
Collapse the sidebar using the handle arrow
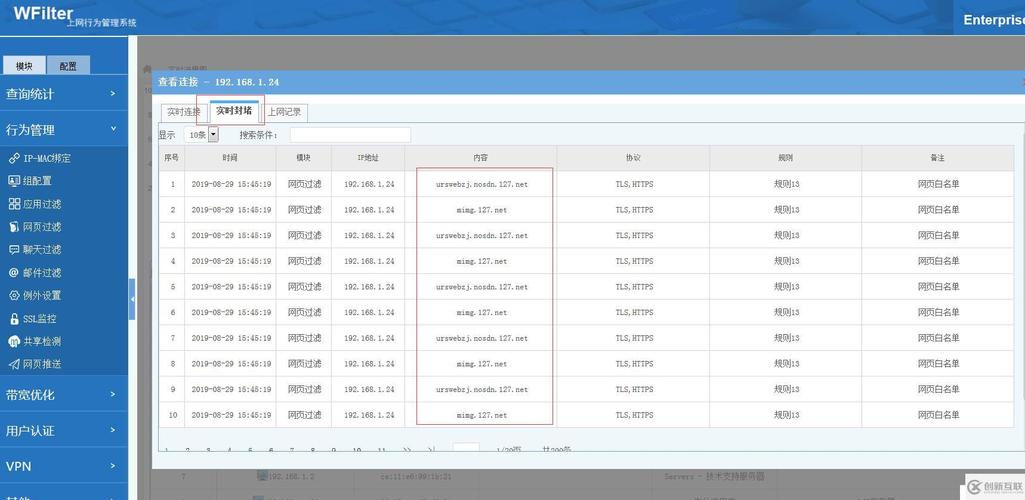pos(132,299)
